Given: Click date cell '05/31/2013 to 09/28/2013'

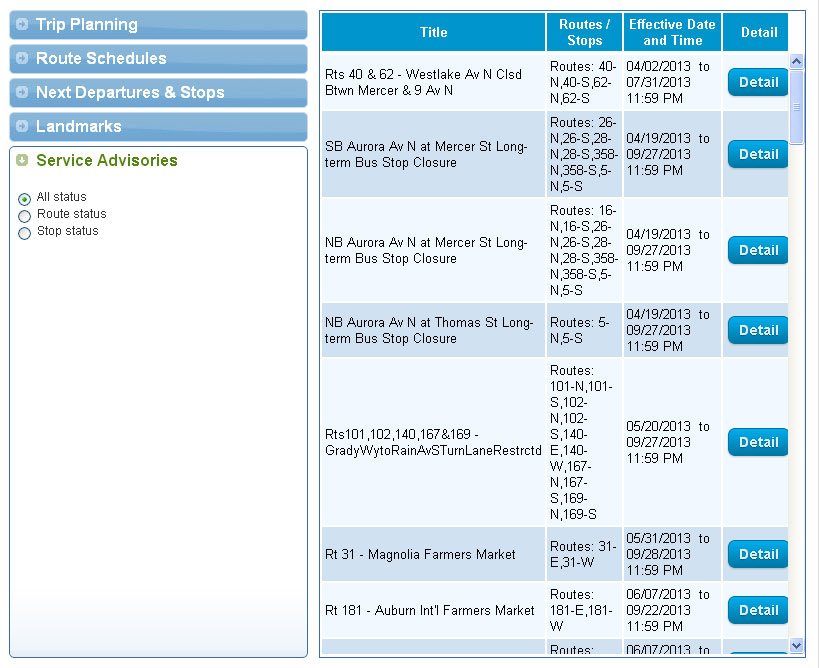Looking at the screenshot, I should click(x=672, y=554).
